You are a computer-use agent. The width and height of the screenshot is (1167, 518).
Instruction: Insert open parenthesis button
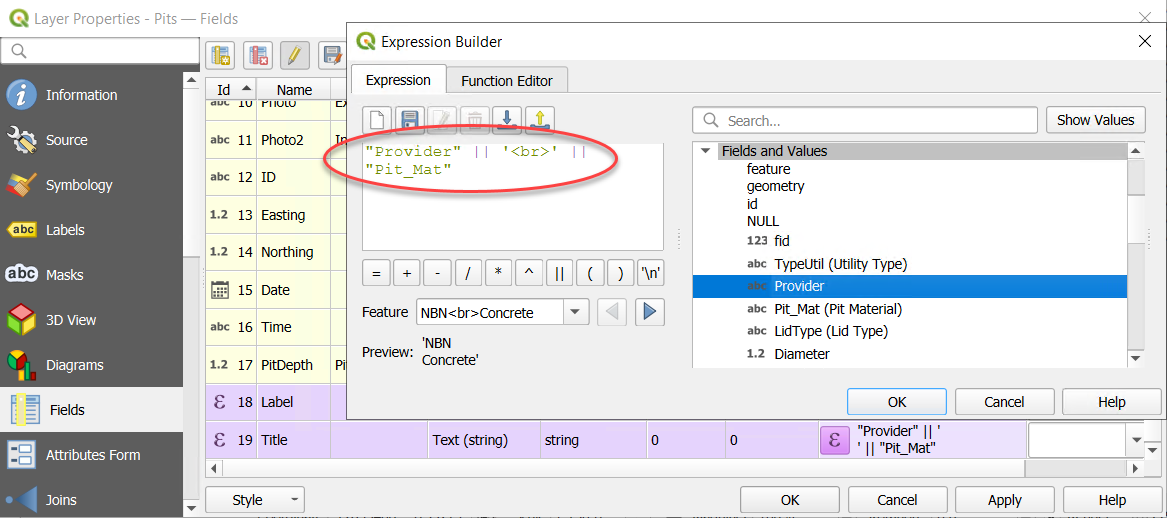click(590, 274)
